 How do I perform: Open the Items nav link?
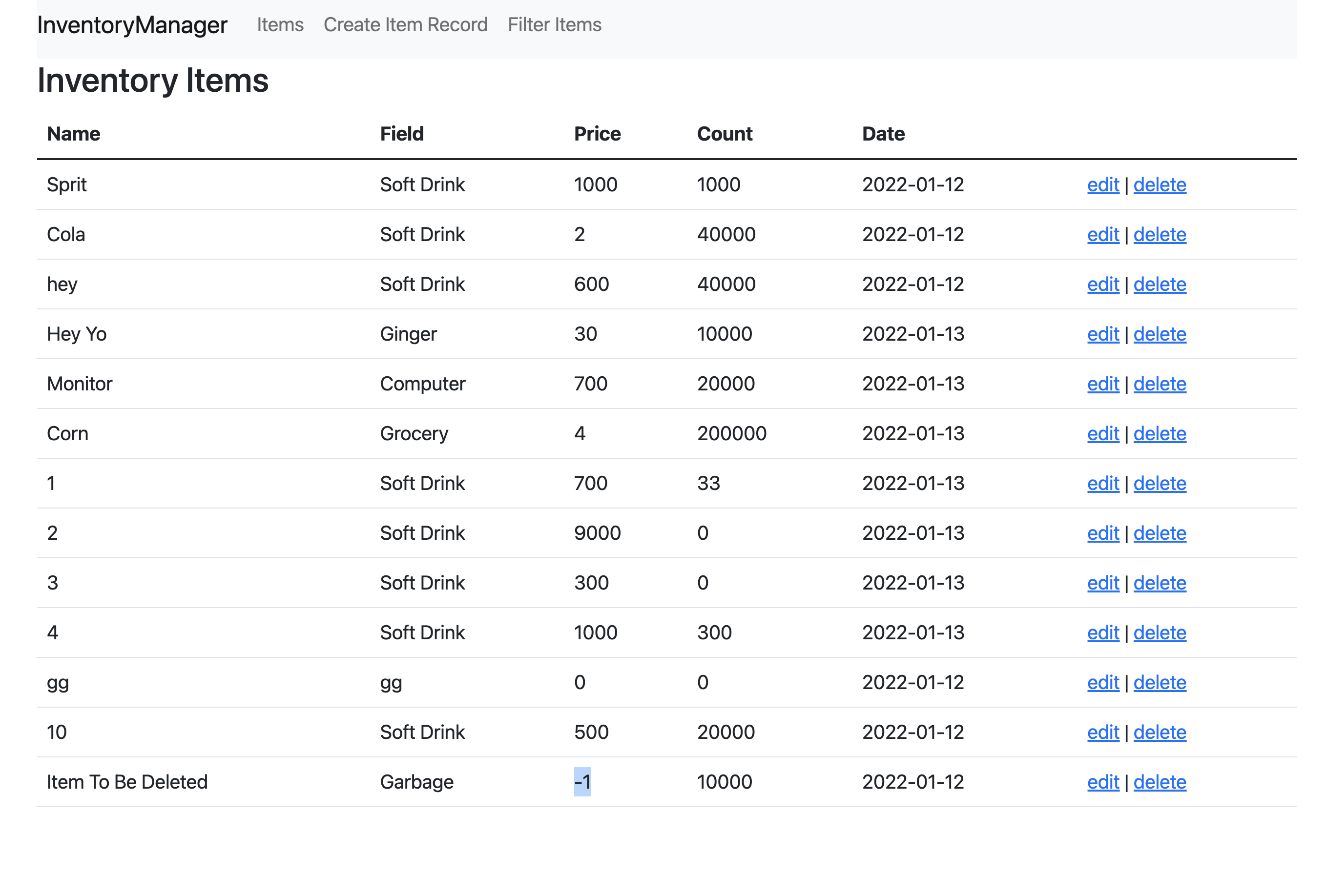[x=280, y=25]
